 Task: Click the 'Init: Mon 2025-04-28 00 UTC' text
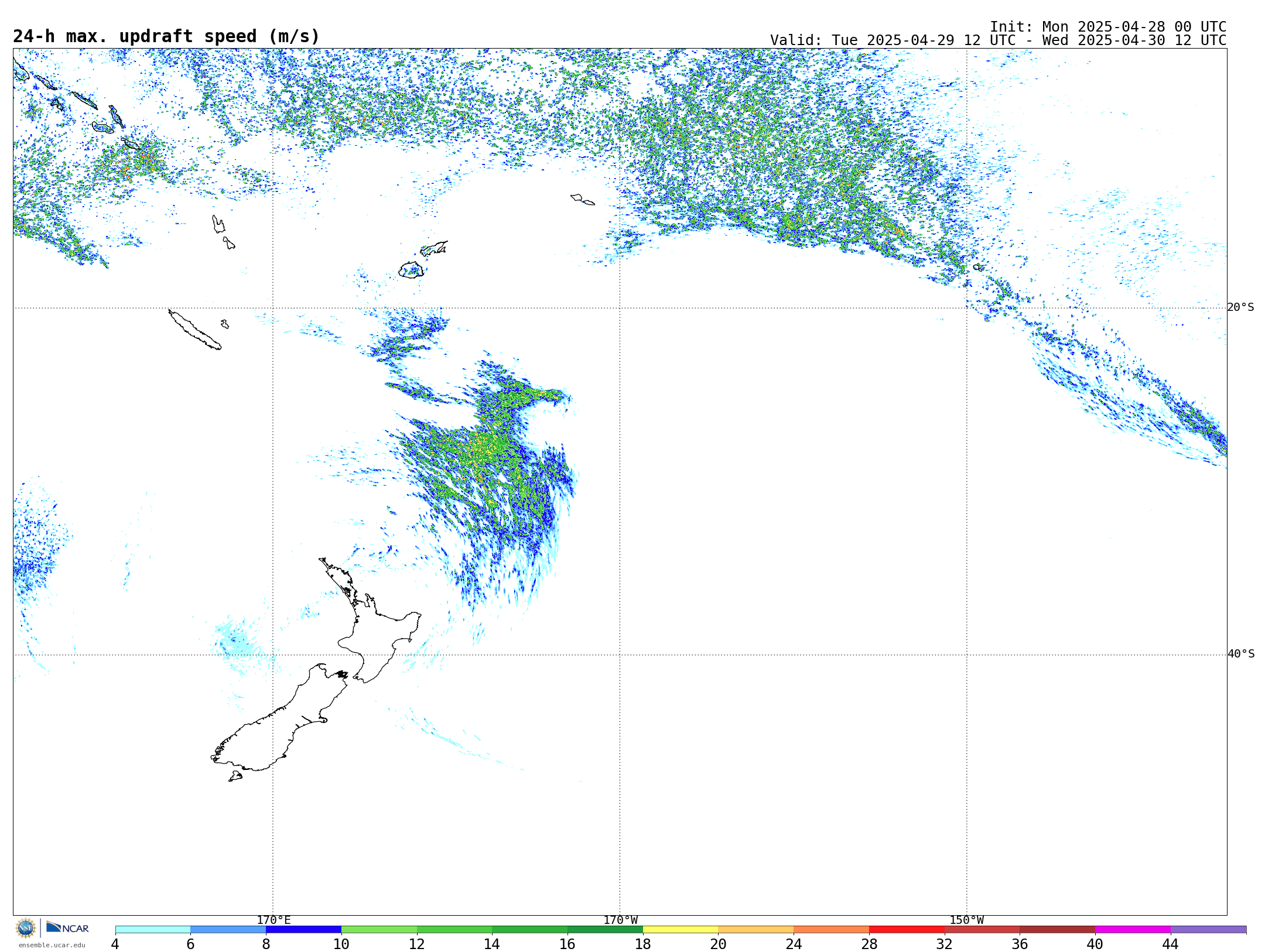[x=1108, y=27]
